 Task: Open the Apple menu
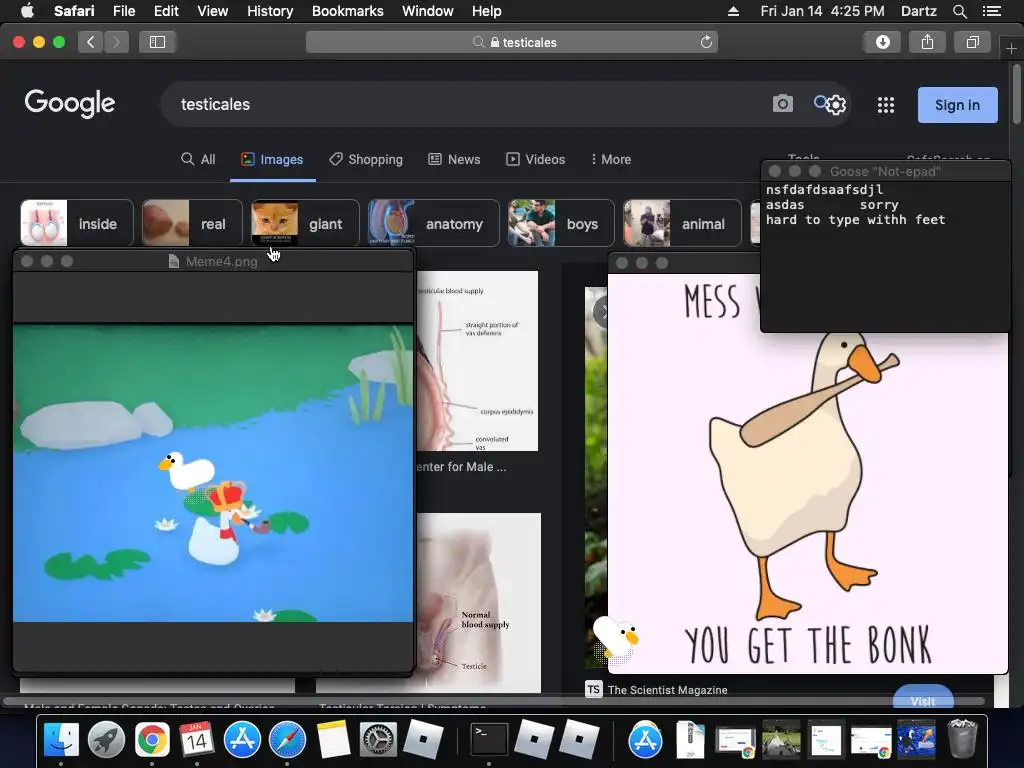point(27,10)
